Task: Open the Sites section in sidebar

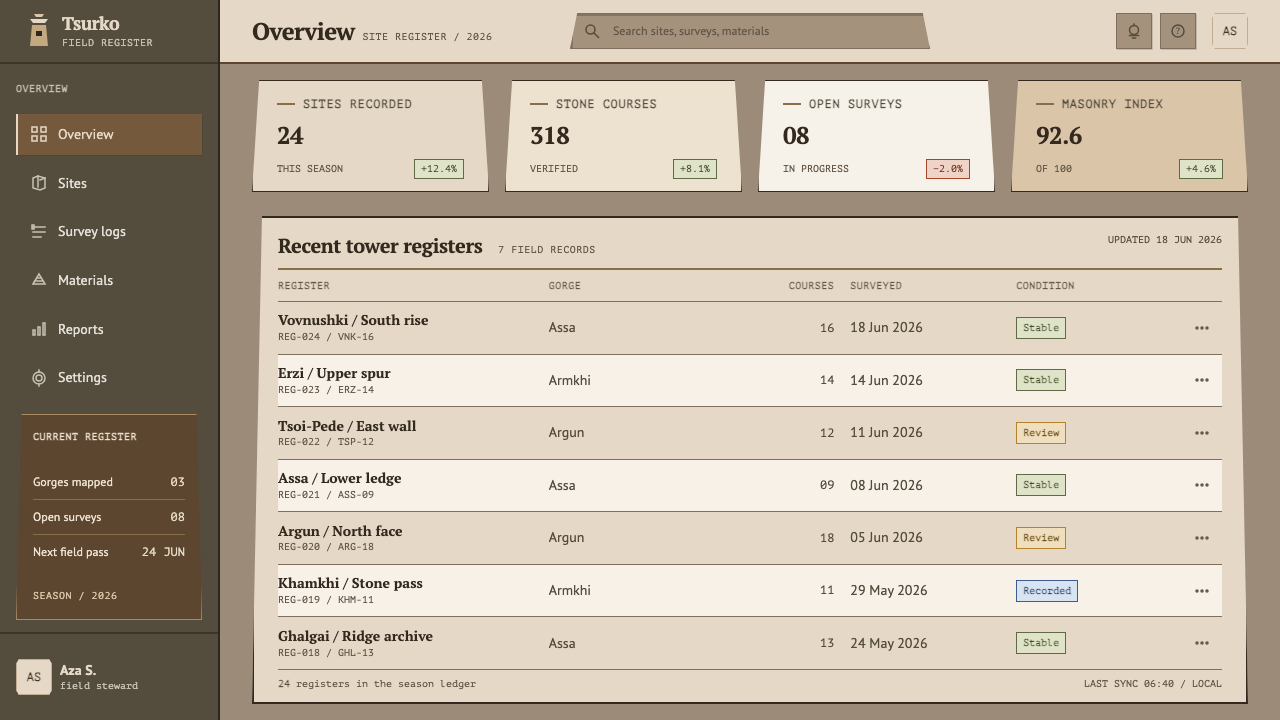Action: click(x=109, y=183)
